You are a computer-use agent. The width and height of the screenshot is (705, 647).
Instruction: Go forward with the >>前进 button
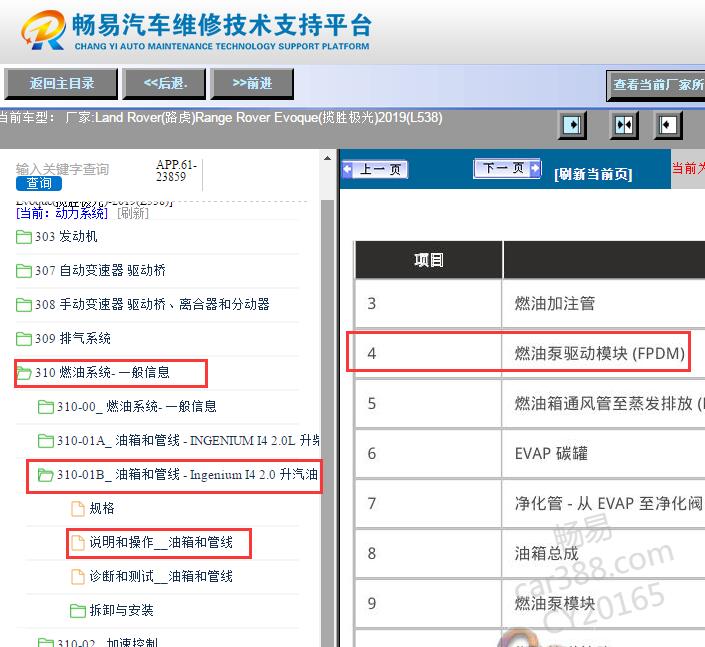click(252, 84)
